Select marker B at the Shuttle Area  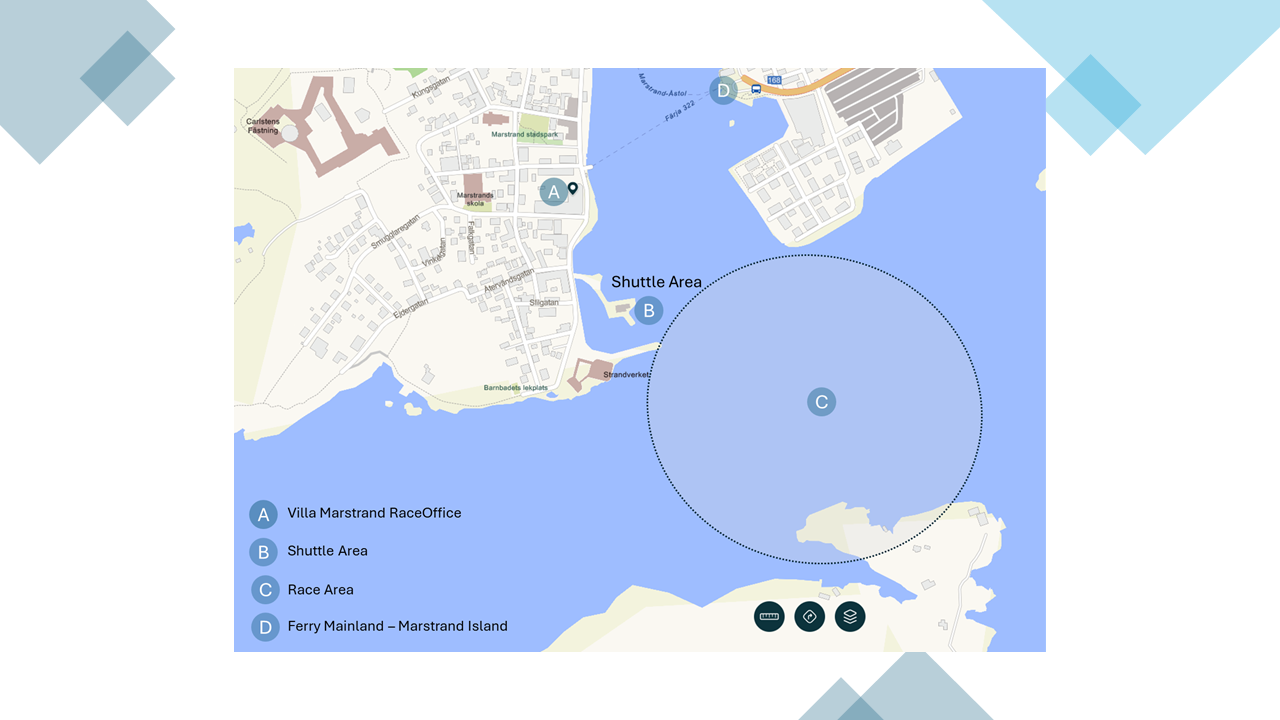pyautogui.click(x=648, y=311)
